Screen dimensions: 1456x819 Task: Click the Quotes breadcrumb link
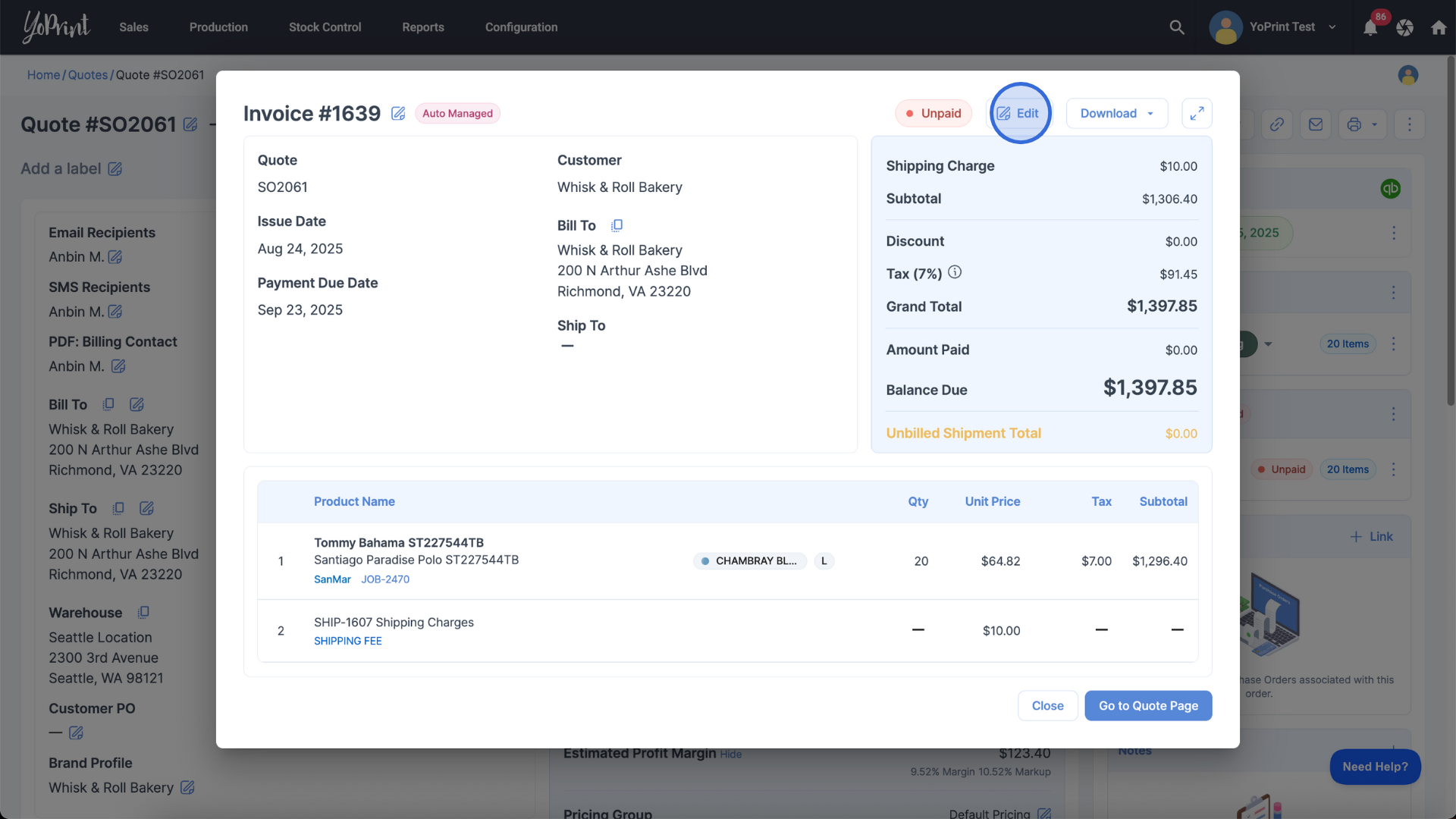point(88,75)
